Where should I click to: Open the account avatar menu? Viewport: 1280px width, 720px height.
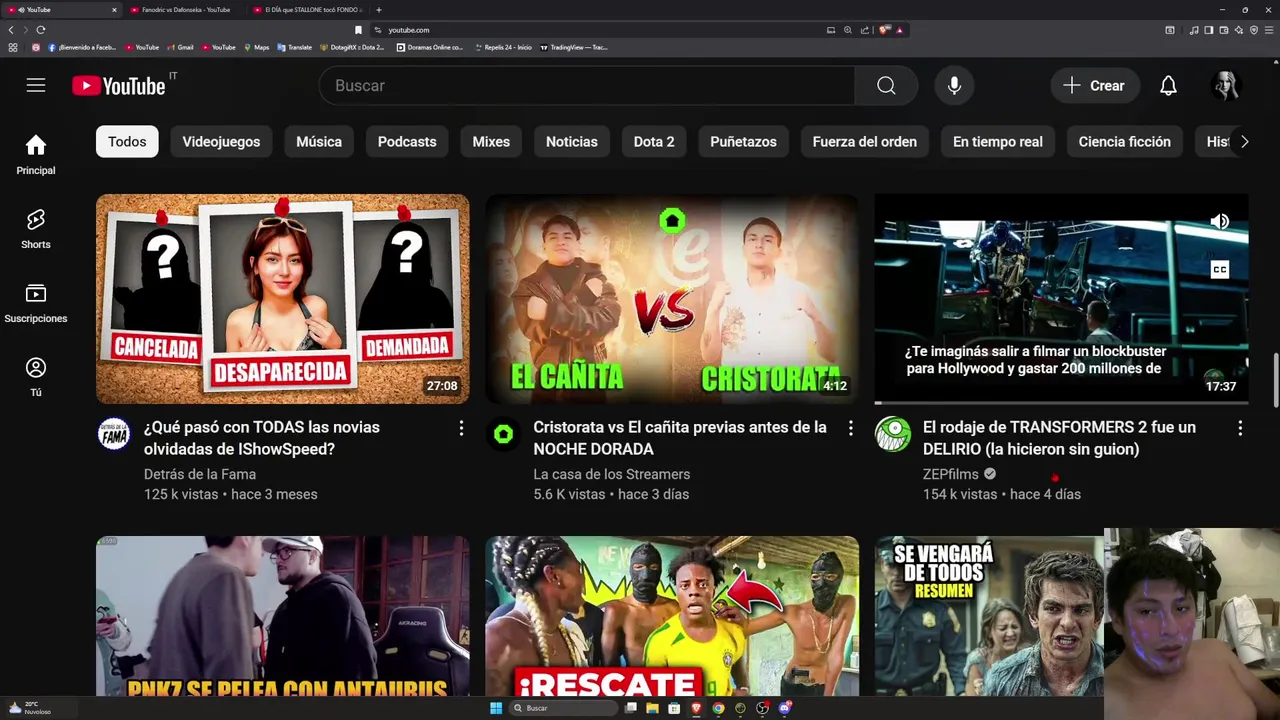tap(1226, 86)
